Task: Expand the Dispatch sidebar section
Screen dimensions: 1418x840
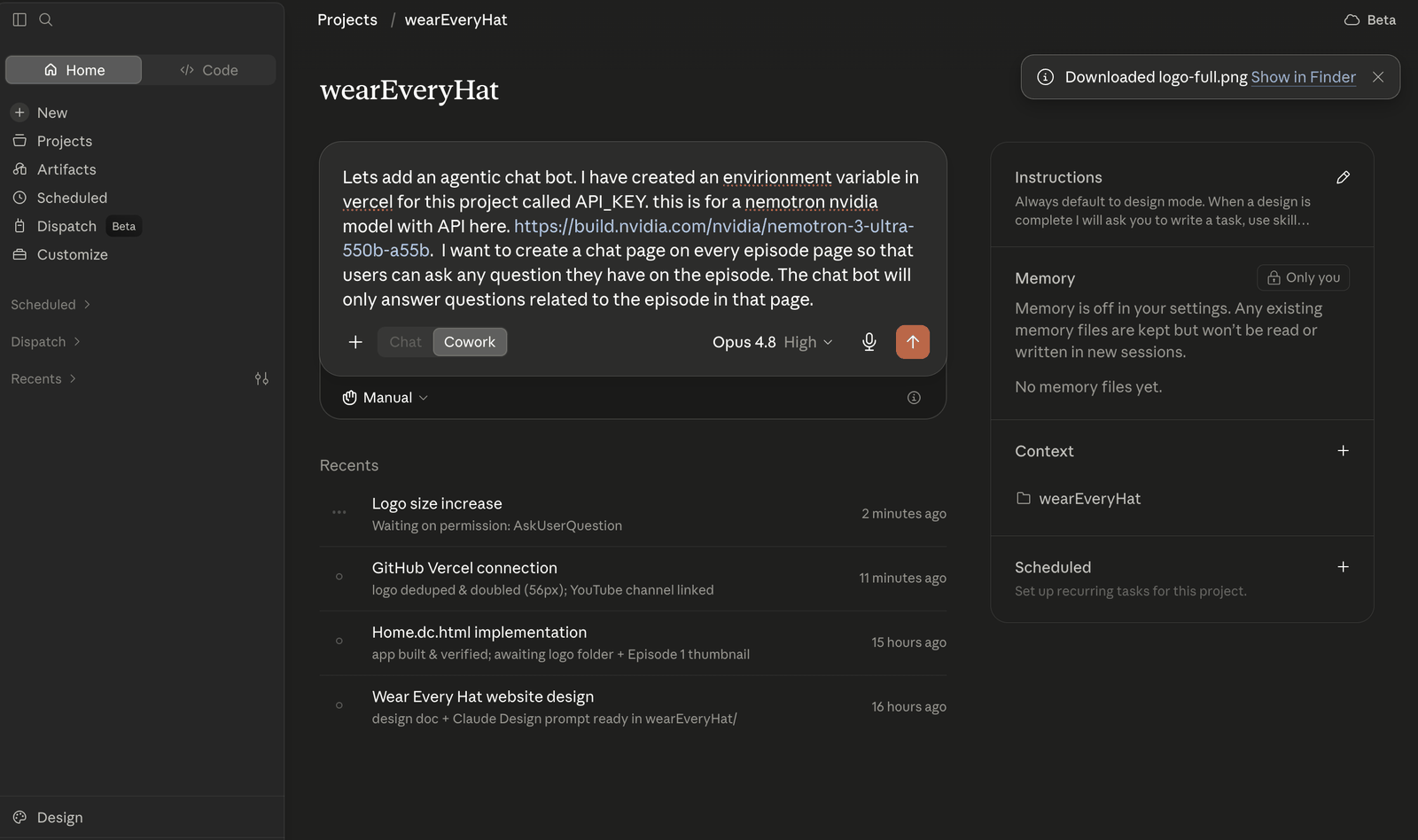Action: 45,341
